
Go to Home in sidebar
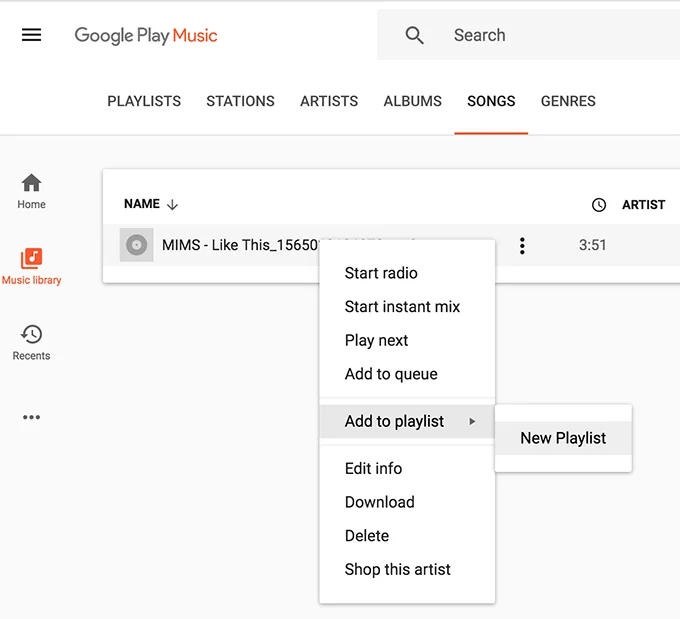31,191
